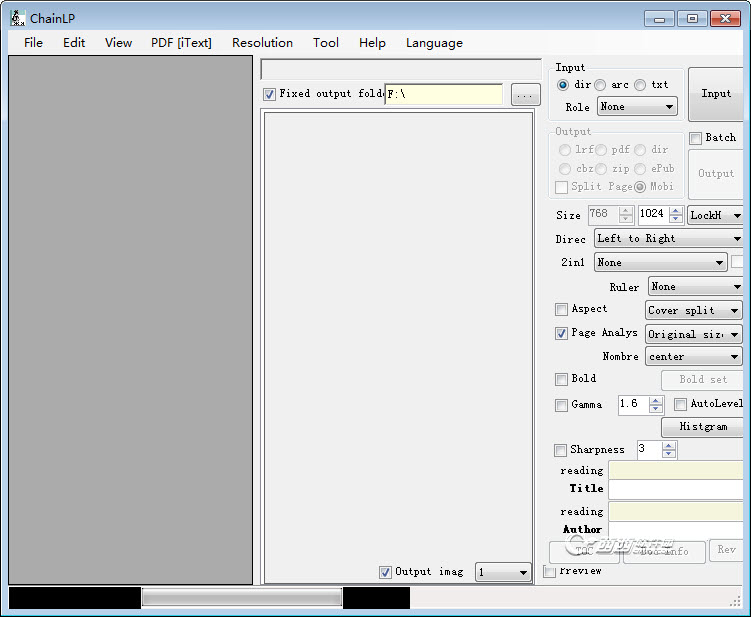The image size is (751, 617).
Task: Expand the Role dropdown
Action: [x=636, y=107]
